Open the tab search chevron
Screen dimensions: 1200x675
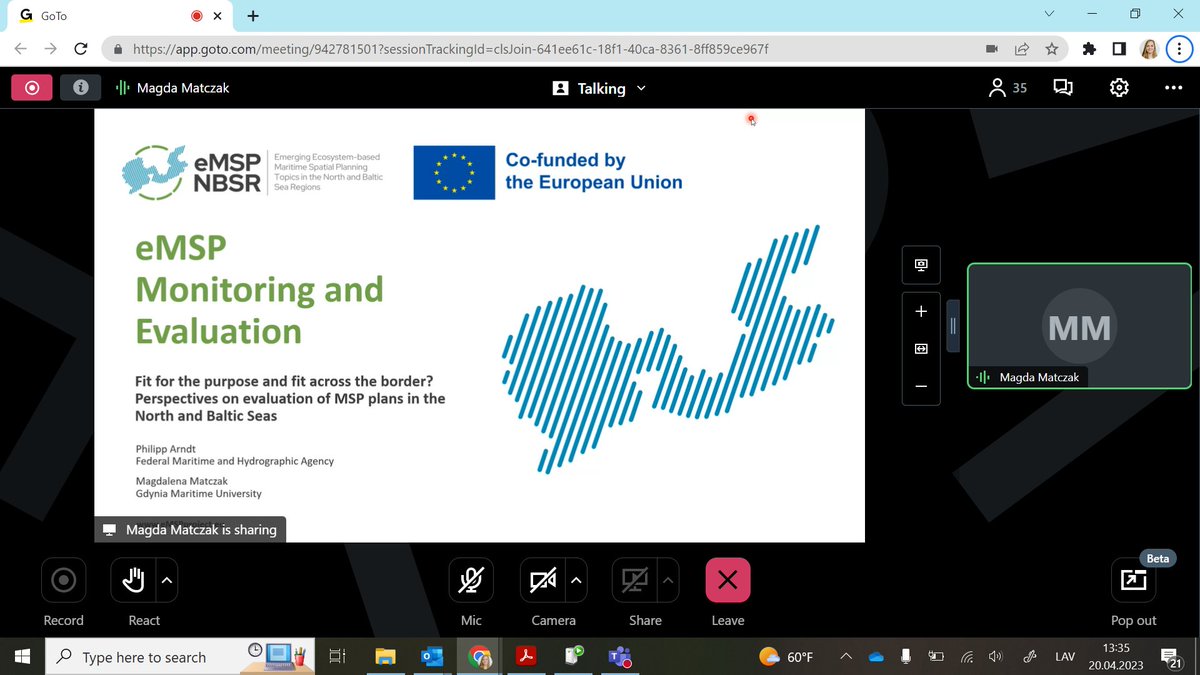pos(1049,14)
